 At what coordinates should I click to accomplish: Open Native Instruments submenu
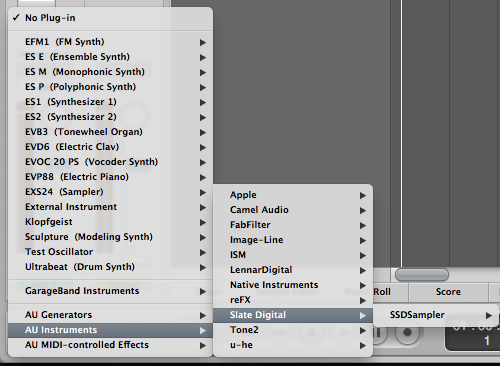click(x=293, y=285)
